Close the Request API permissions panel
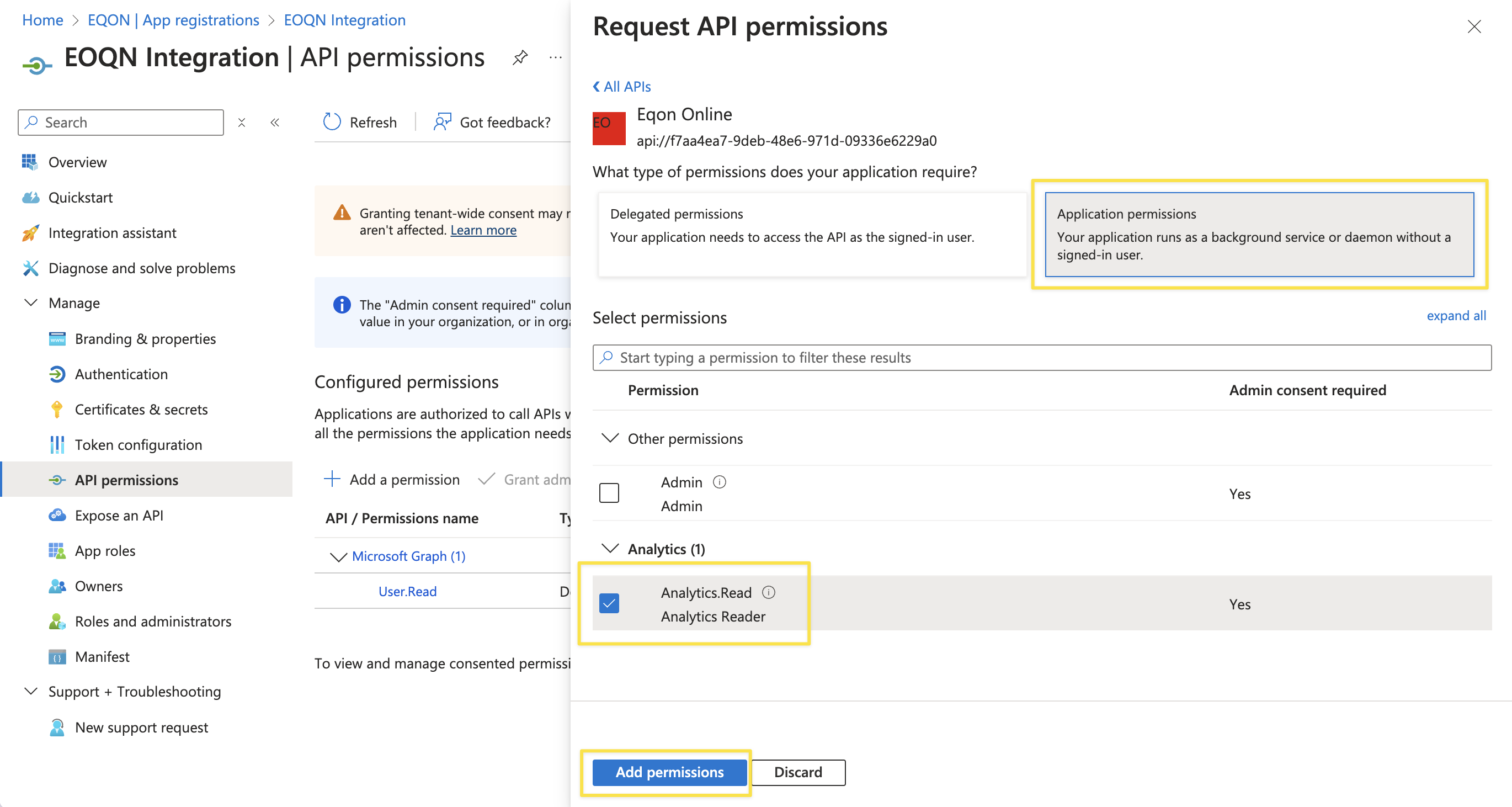This screenshot has height=807, width=1512. [1474, 27]
